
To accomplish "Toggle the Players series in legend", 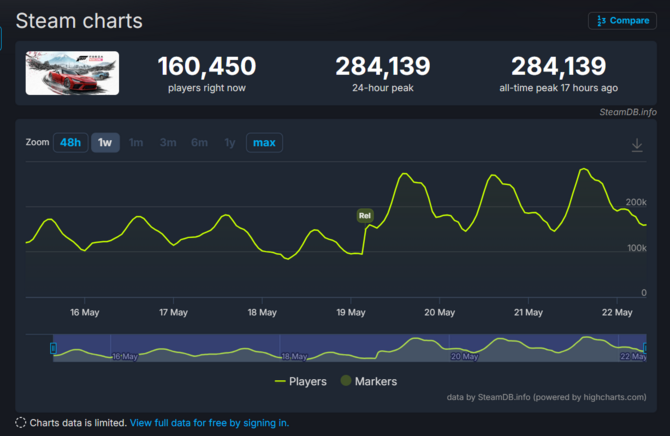I will click(300, 381).
